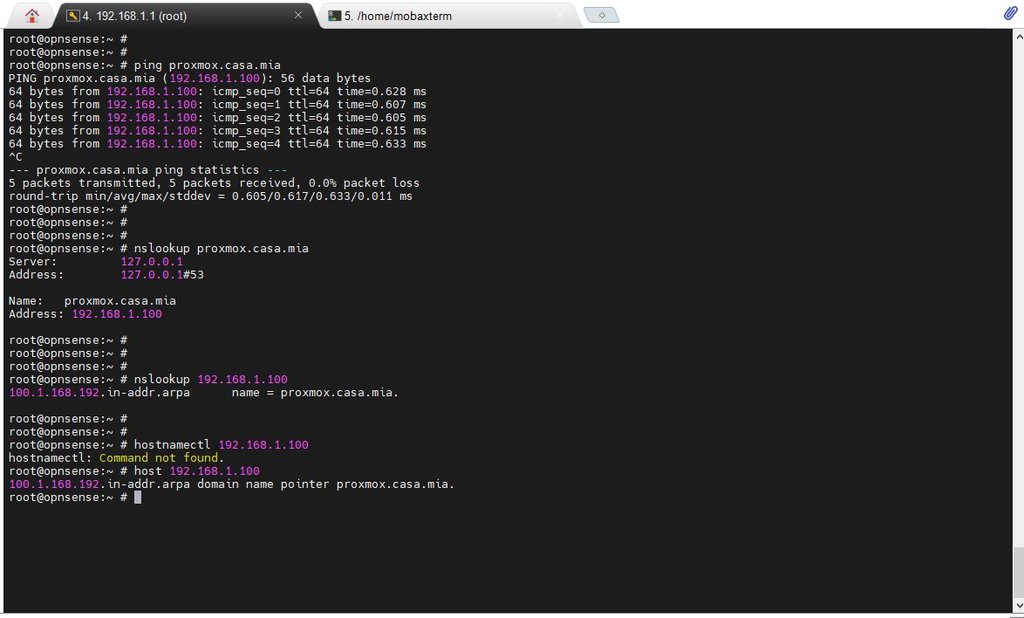Click the icmp_seq=4 ping reply line
Image resolution: width=1024 pixels, height=618 pixels.
tap(217, 144)
